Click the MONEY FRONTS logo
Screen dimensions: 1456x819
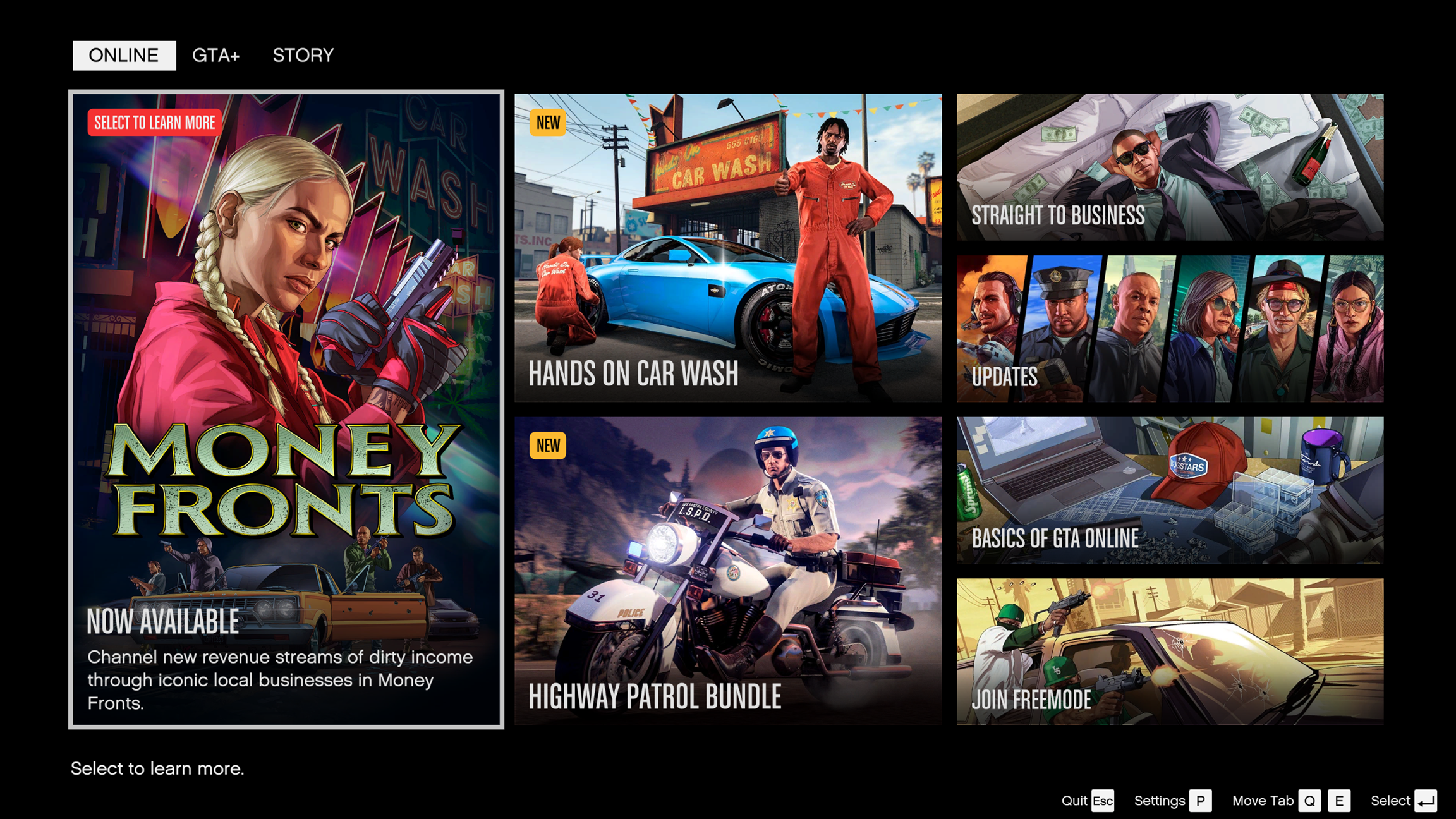click(284, 480)
